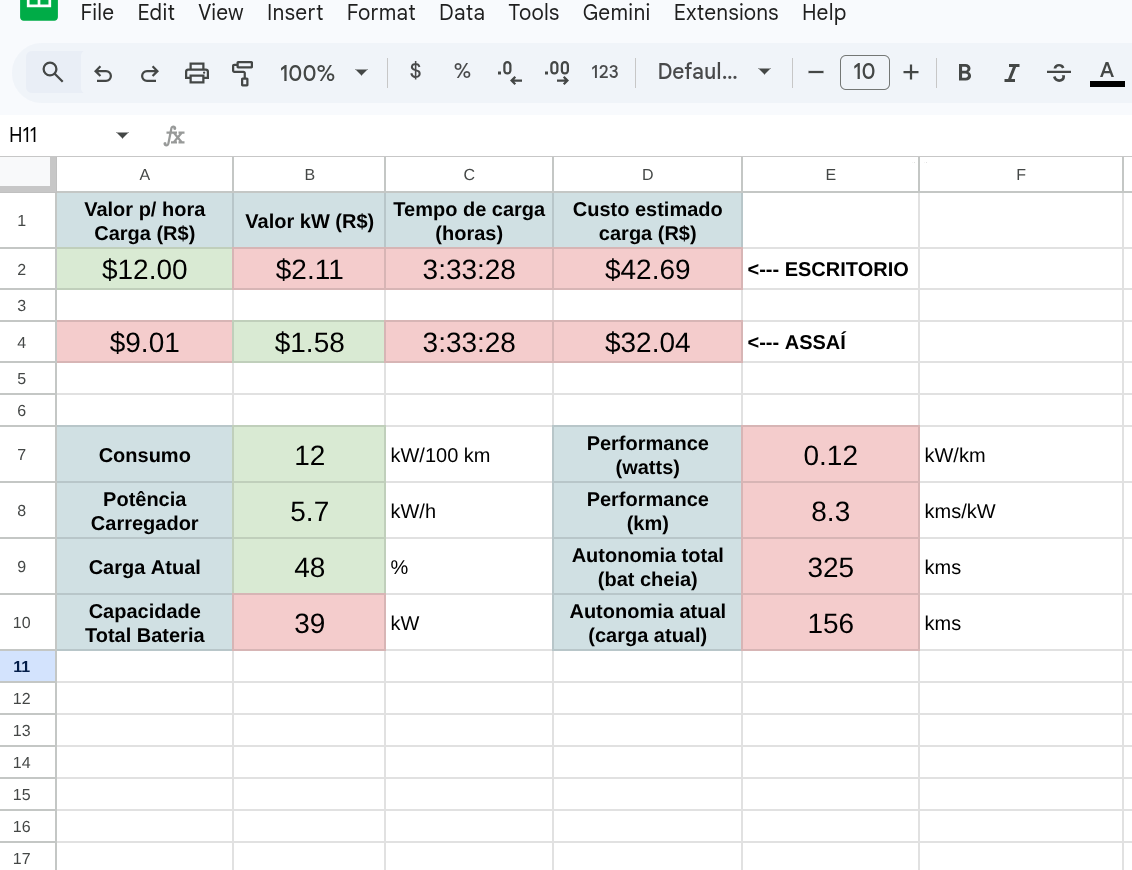
Task: Open the zoom 100% dropdown
Action: pyautogui.click(x=324, y=72)
